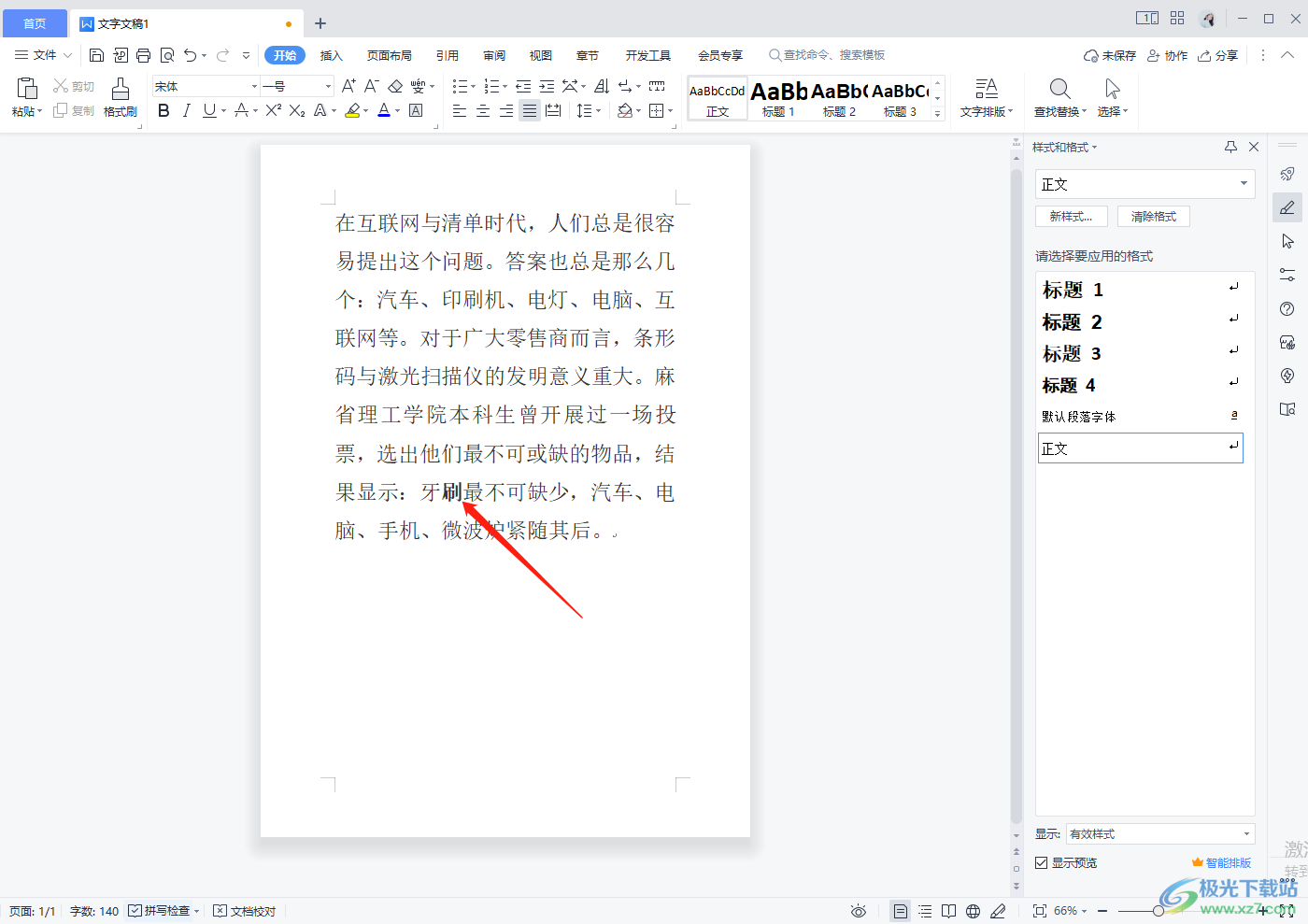Click the Save document icon
This screenshot has width=1308, height=924.
tap(96, 55)
